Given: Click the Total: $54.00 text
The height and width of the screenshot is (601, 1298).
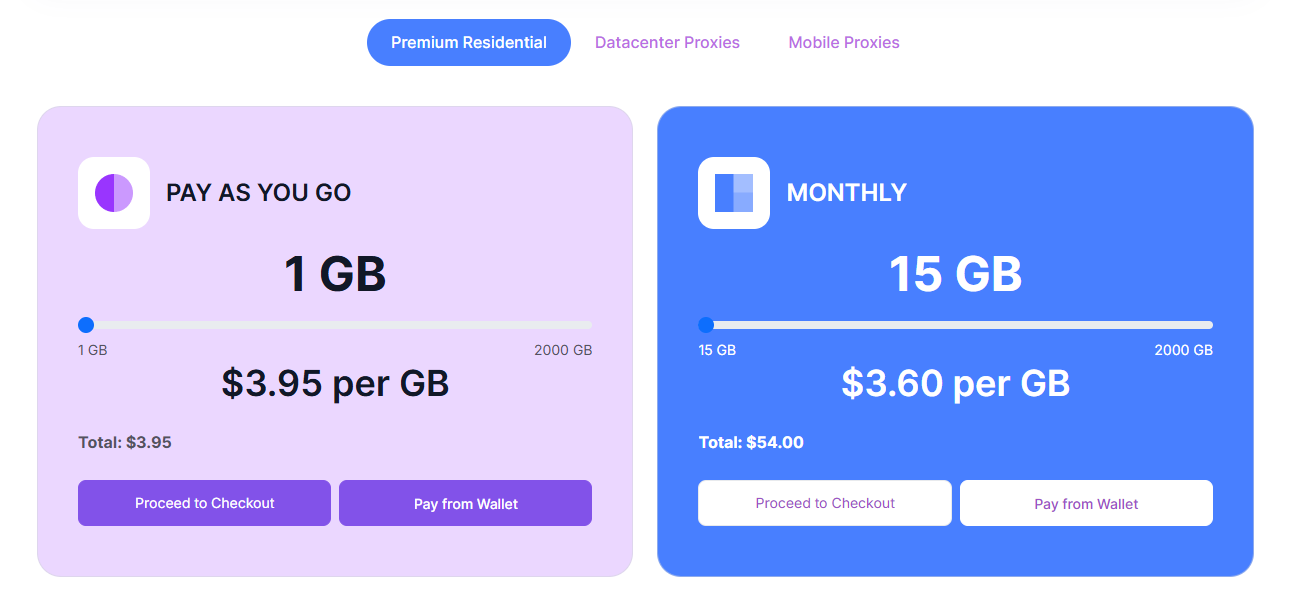Looking at the screenshot, I should click(751, 442).
